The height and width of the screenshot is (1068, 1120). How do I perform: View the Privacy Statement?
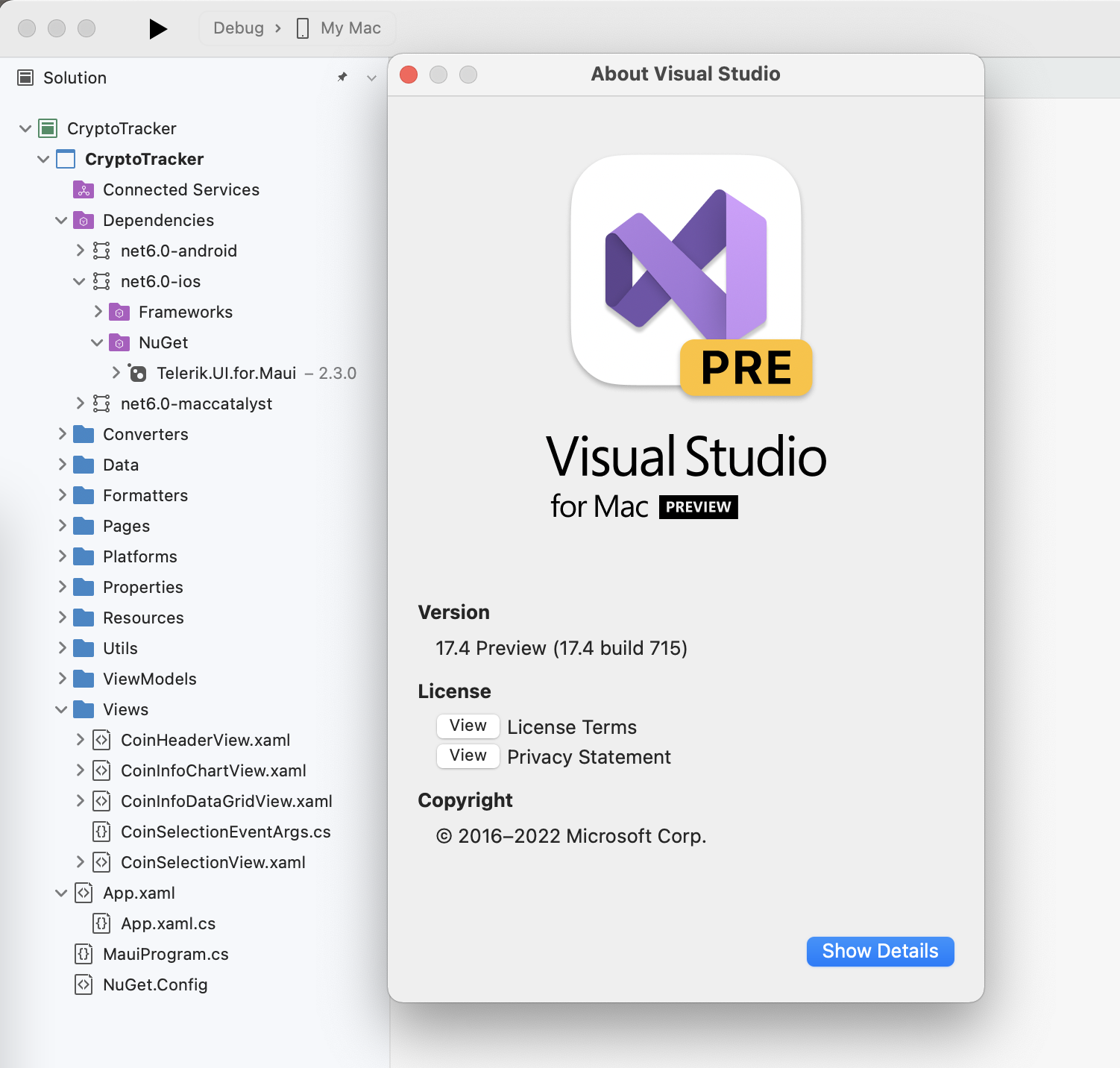coord(468,756)
